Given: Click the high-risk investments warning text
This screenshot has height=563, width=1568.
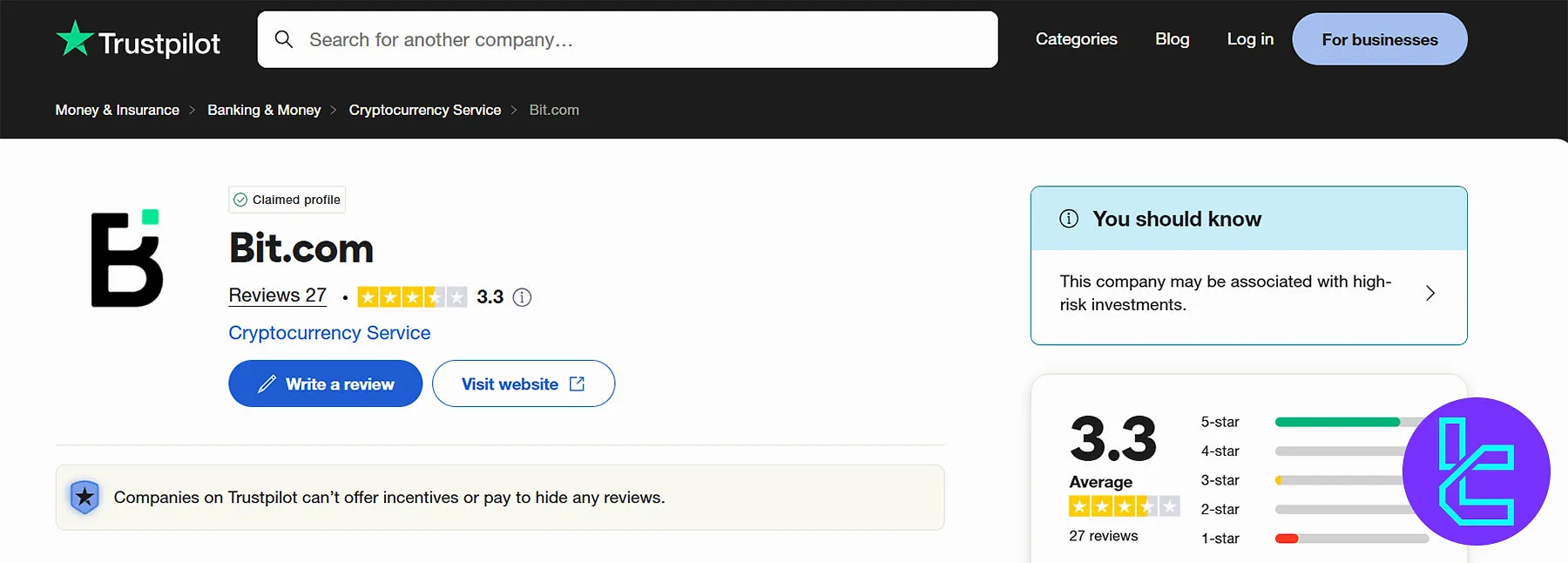Looking at the screenshot, I should pos(1226,293).
